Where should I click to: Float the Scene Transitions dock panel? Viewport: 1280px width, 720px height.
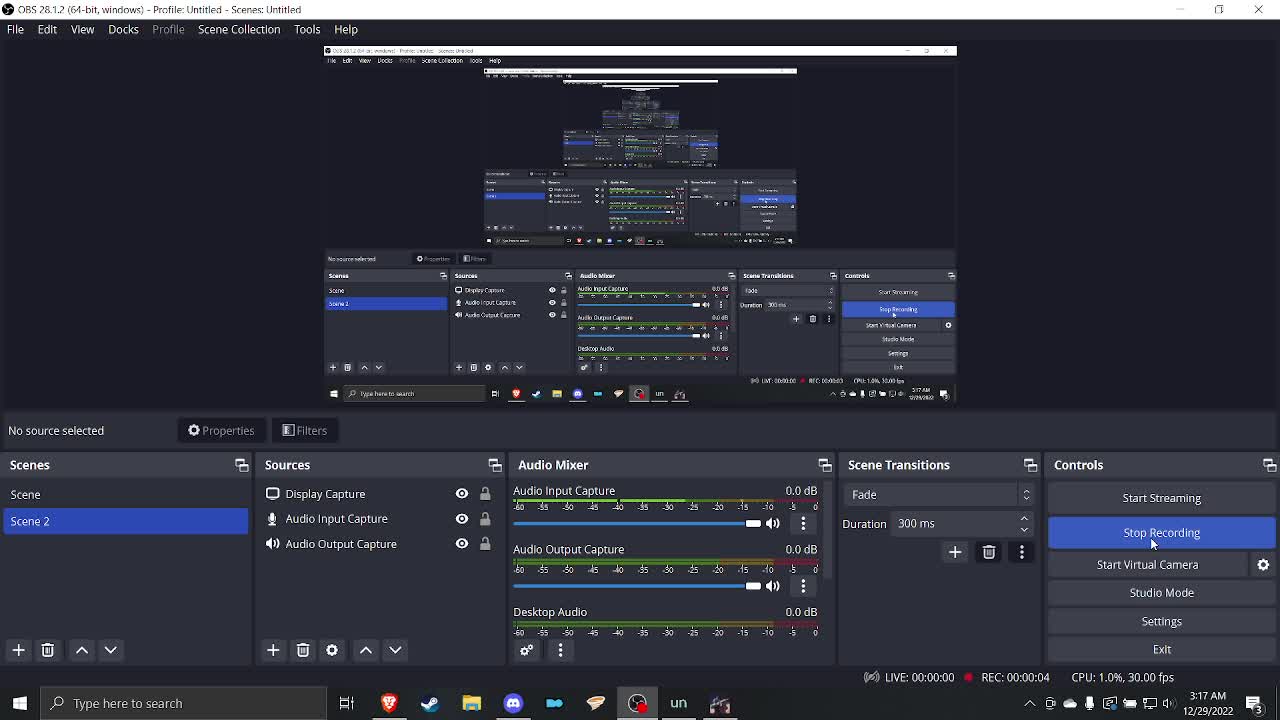click(x=1030, y=465)
